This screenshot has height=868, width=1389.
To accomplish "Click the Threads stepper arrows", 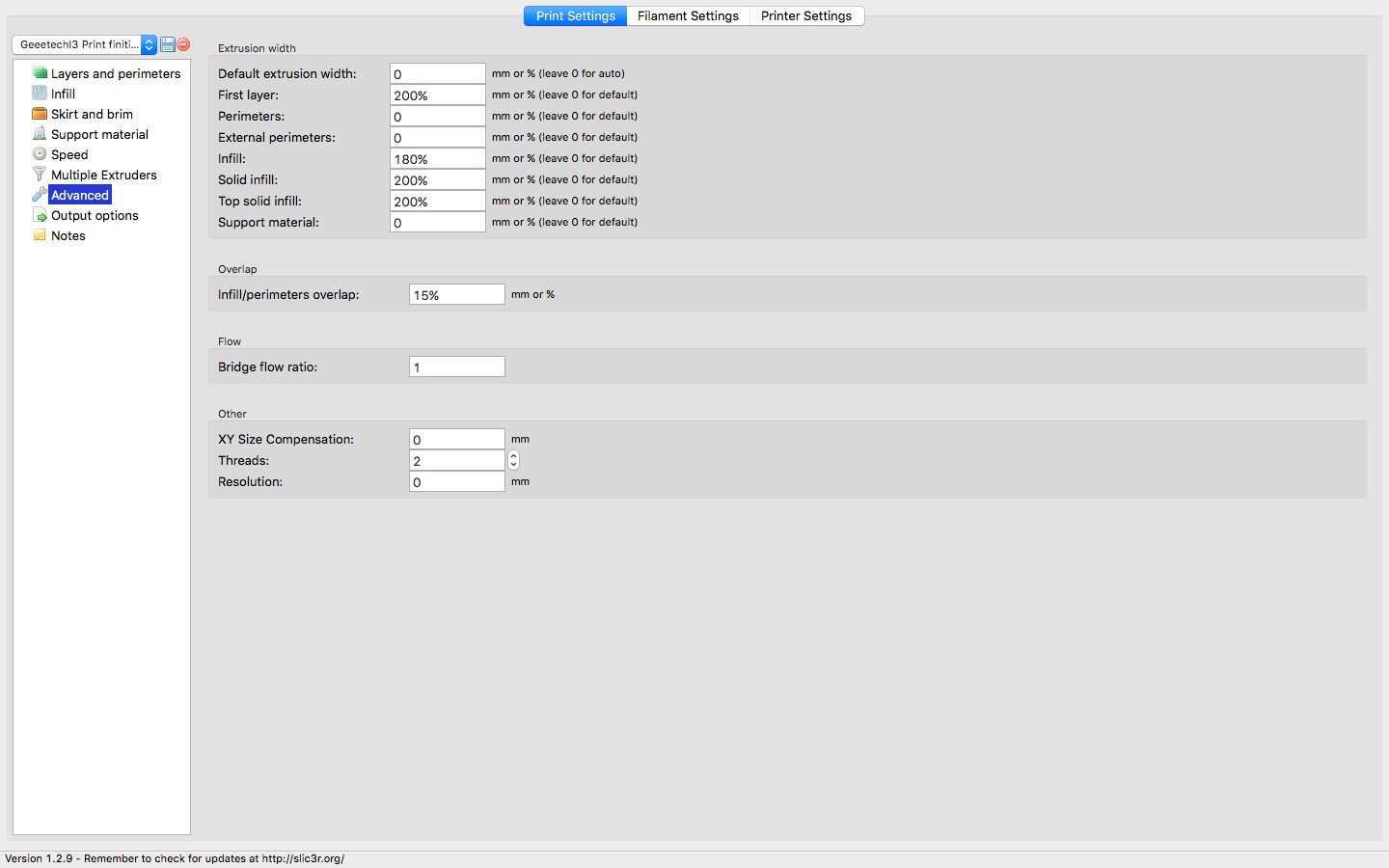I will point(513,461).
